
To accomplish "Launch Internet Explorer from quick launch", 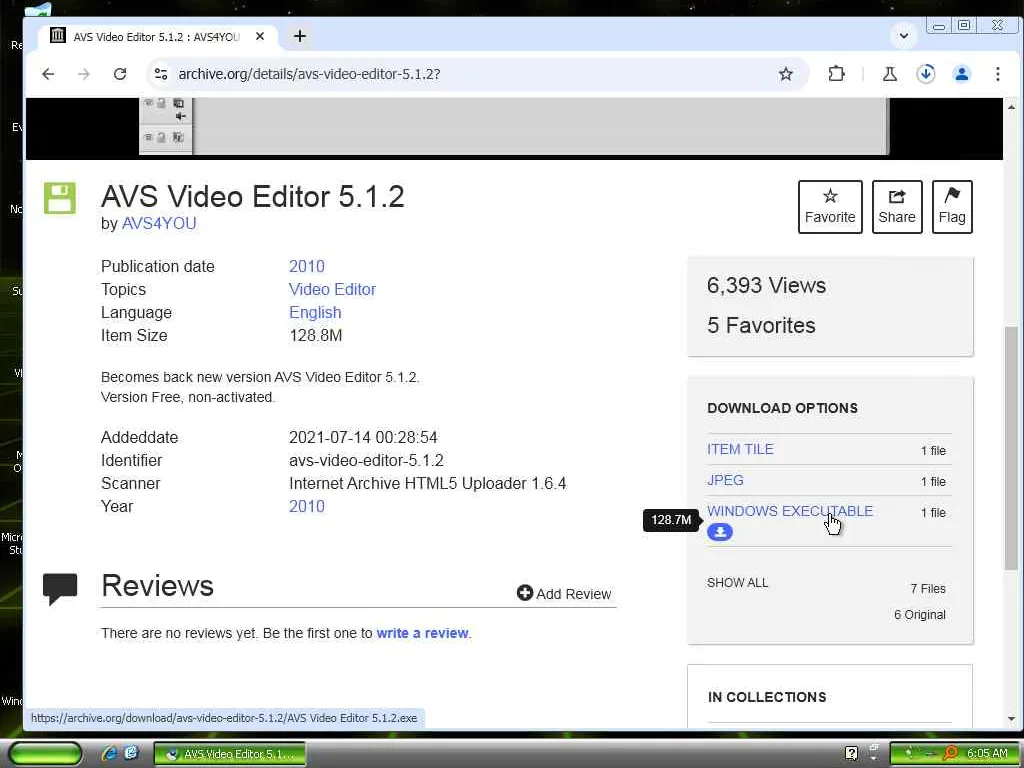I will (x=109, y=754).
